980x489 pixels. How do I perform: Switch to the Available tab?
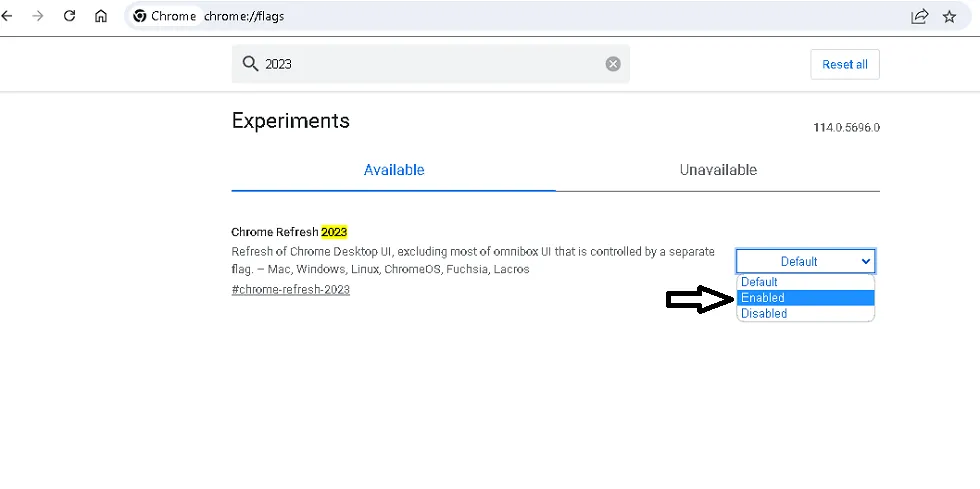pyautogui.click(x=394, y=170)
